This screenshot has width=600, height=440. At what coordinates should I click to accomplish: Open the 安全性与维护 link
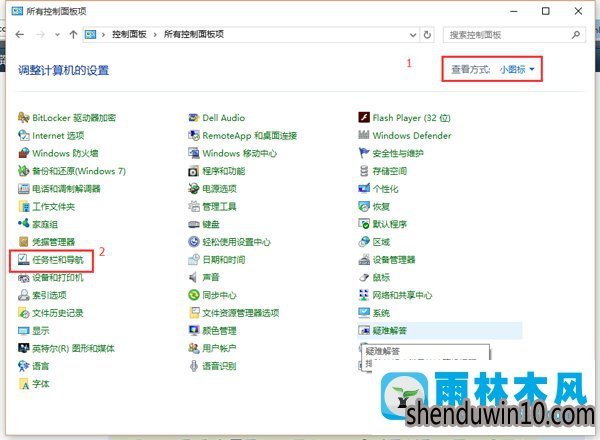398,153
